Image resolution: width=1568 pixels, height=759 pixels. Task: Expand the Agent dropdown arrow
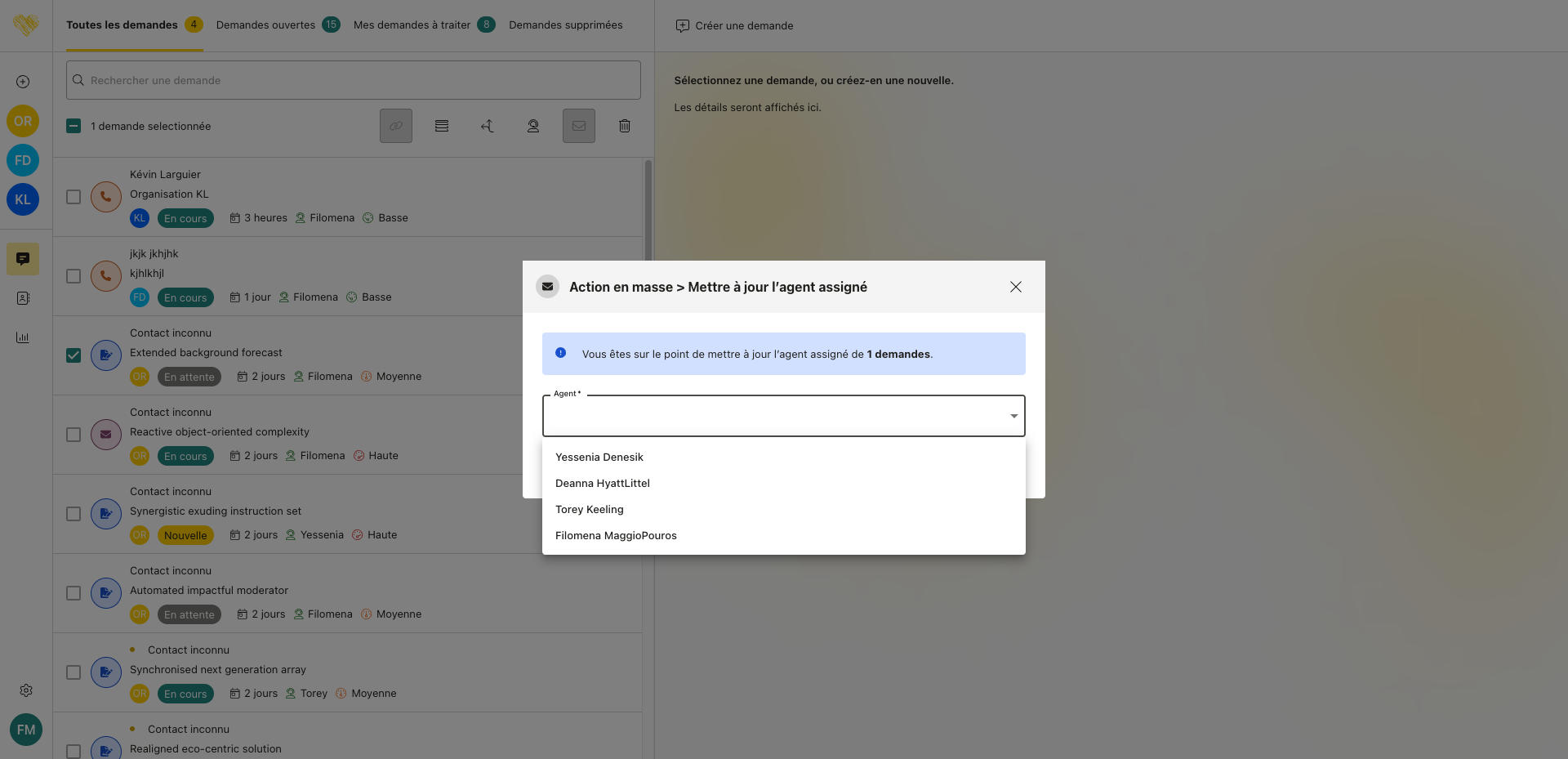click(x=1013, y=416)
